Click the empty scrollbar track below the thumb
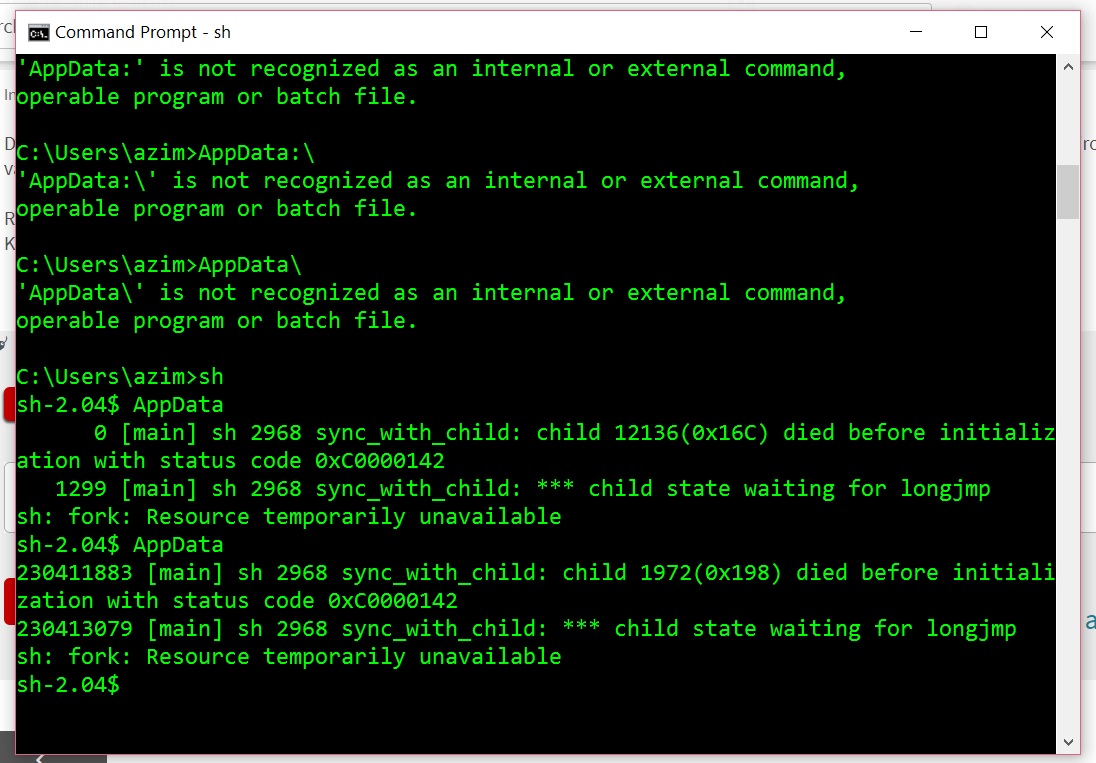 [x=1068, y=450]
